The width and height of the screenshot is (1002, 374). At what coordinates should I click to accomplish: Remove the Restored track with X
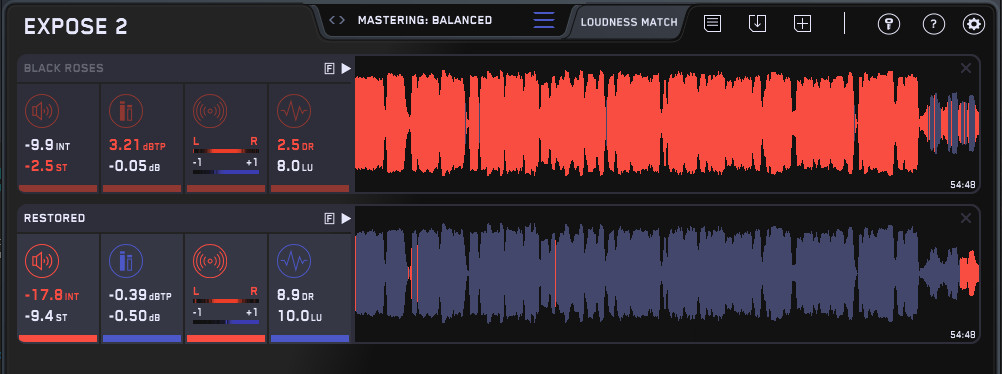pyautogui.click(x=966, y=219)
